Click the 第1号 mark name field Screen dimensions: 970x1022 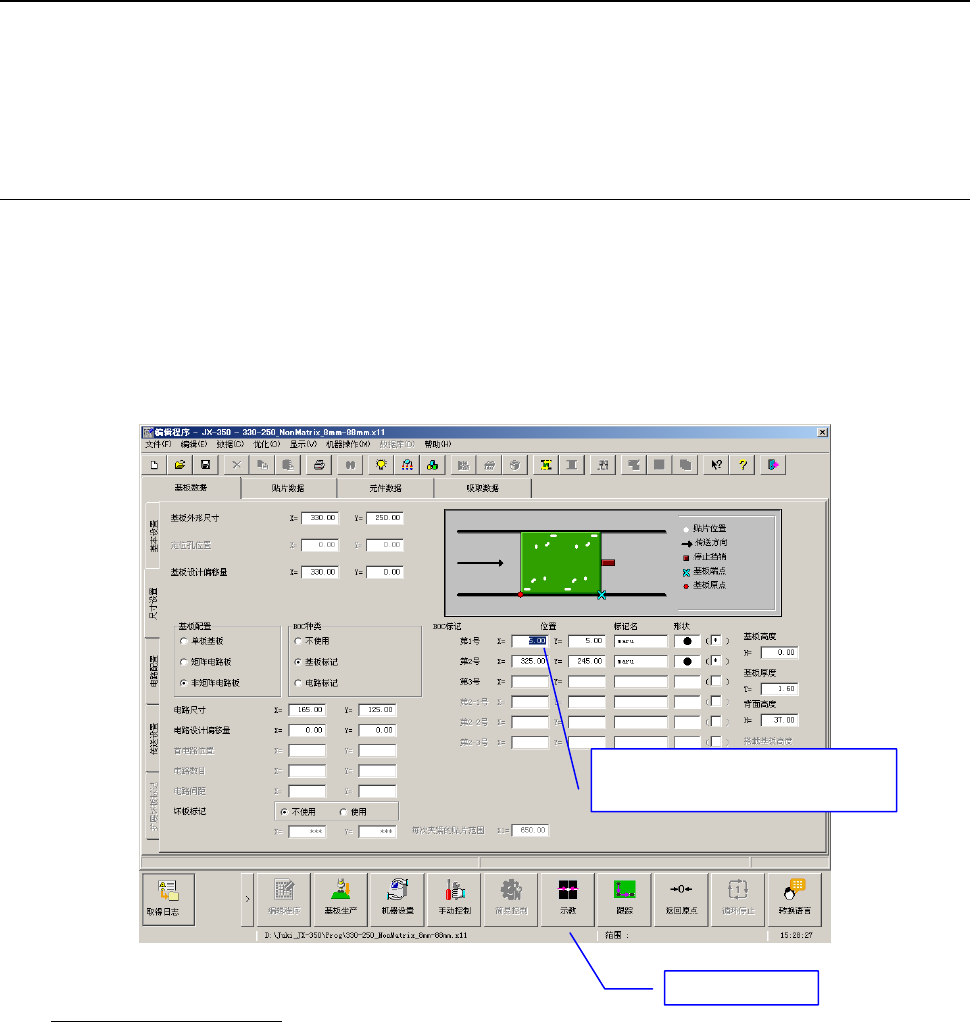(x=641, y=641)
